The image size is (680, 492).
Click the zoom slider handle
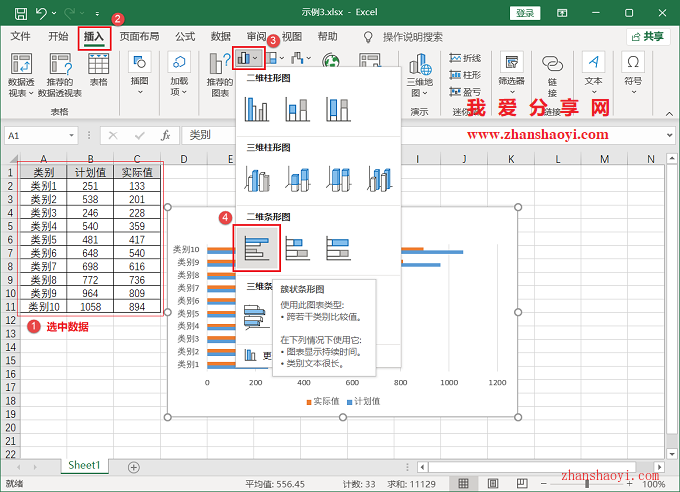pos(587,483)
